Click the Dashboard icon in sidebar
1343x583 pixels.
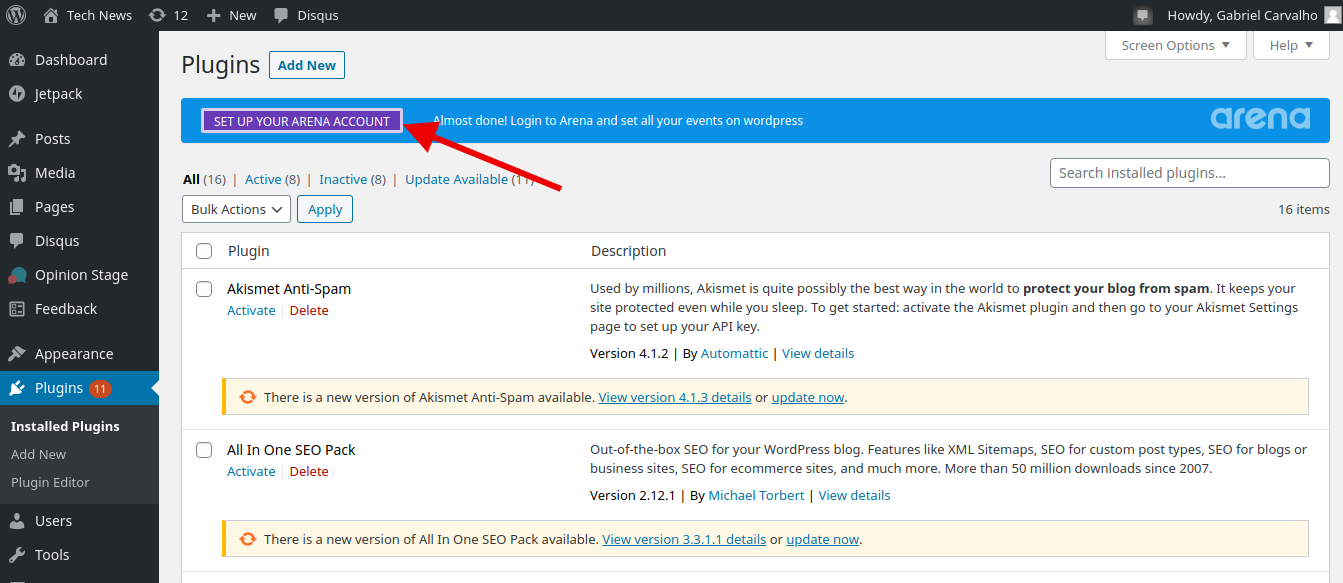pyautogui.click(x=17, y=60)
